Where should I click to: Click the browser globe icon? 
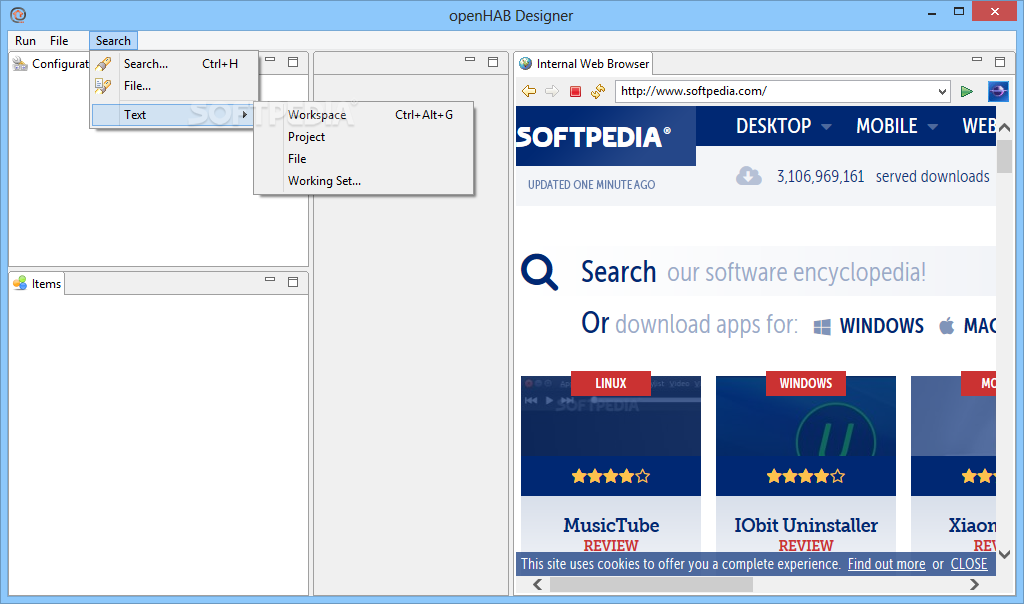pyautogui.click(x=998, y=91)
